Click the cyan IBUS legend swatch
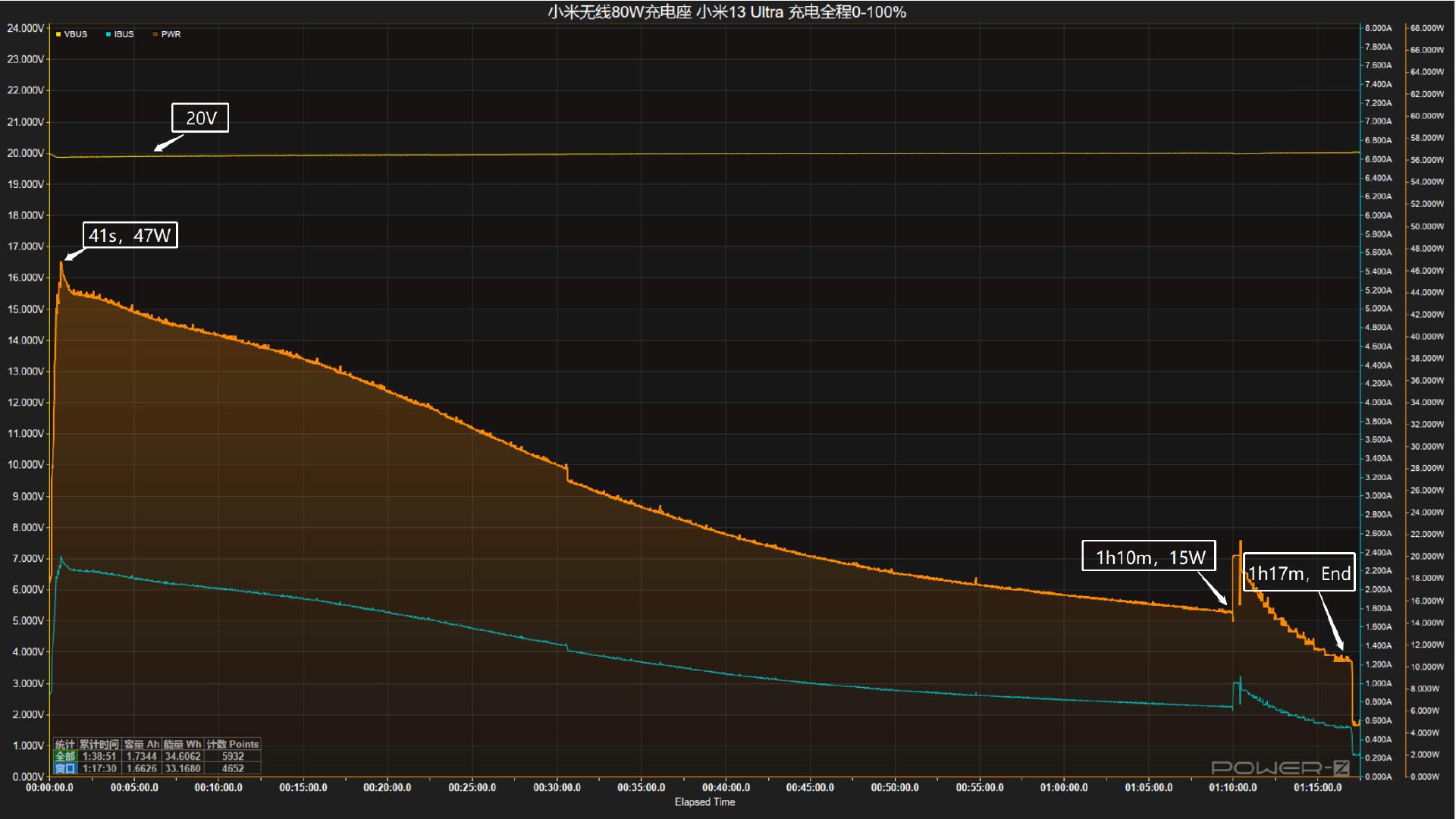 tap(109, 34)
